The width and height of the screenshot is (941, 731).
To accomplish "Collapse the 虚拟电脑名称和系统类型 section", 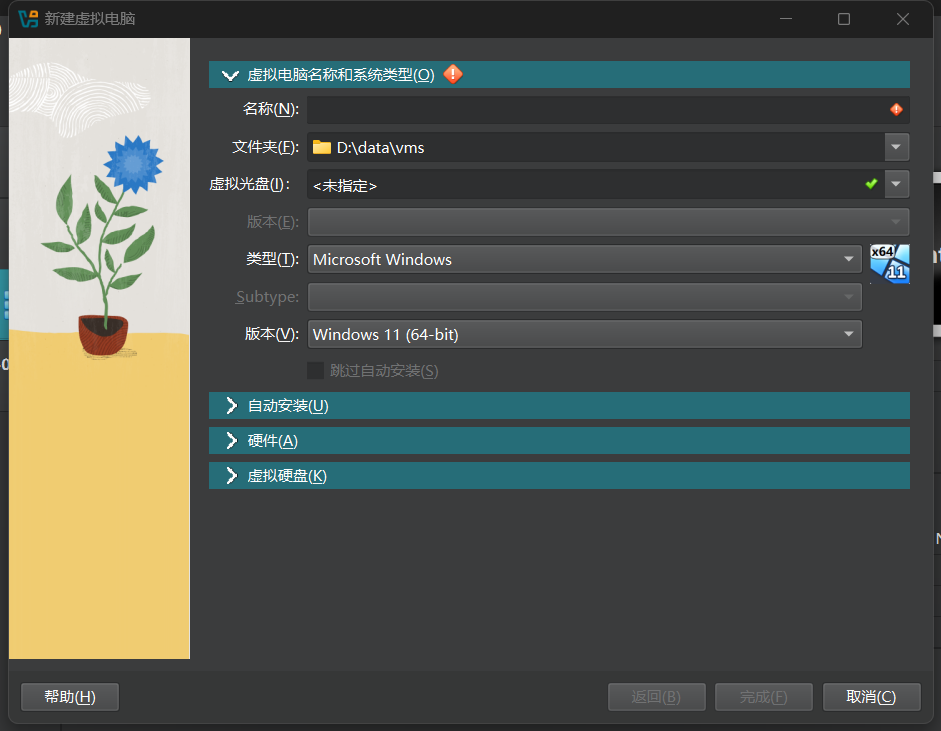I will (230, 75).
